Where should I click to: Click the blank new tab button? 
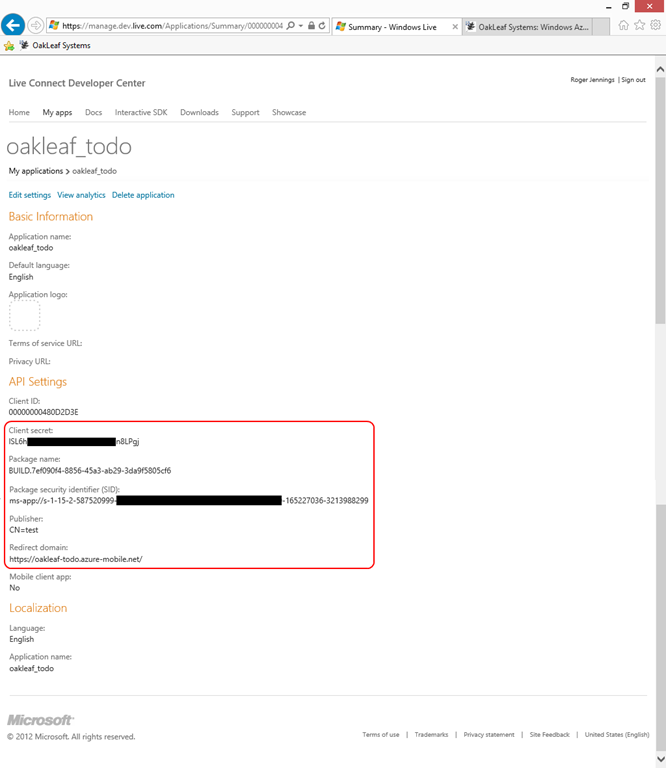point(601,27)
